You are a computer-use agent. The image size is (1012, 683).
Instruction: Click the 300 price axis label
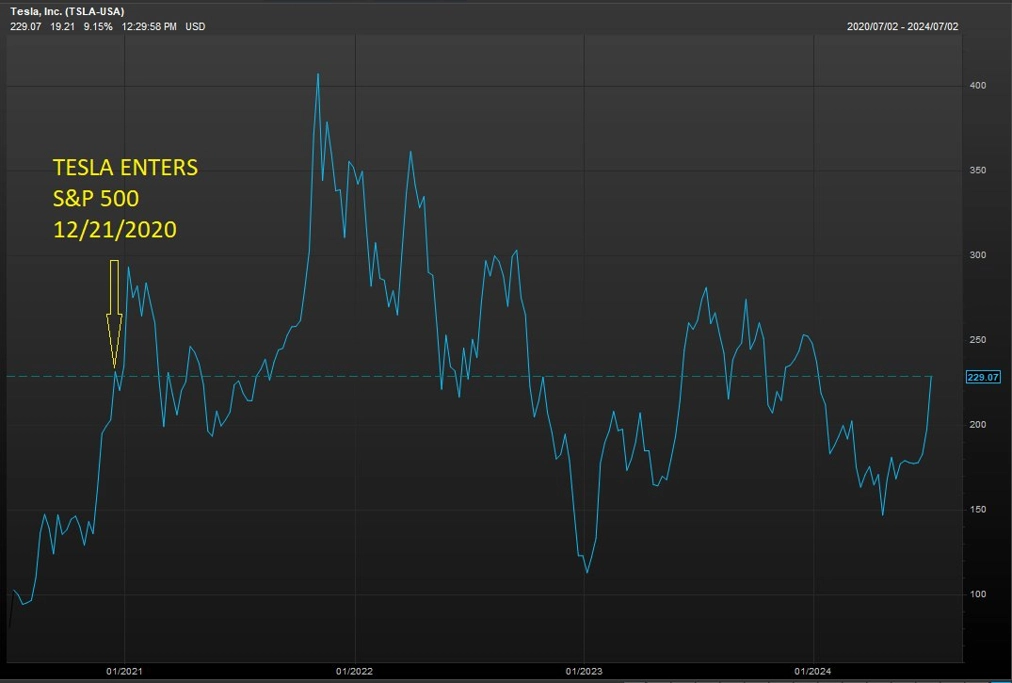pos(978,255)
